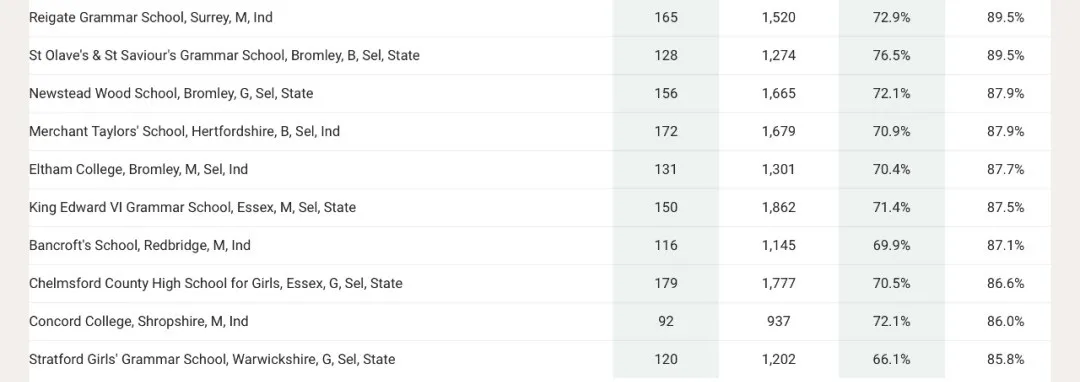Image resolution: width=1080 pixels, height=382 pixels.
Task: Click St Olave's & St Saviour's Grammar School name
Action: coord(224,56)
